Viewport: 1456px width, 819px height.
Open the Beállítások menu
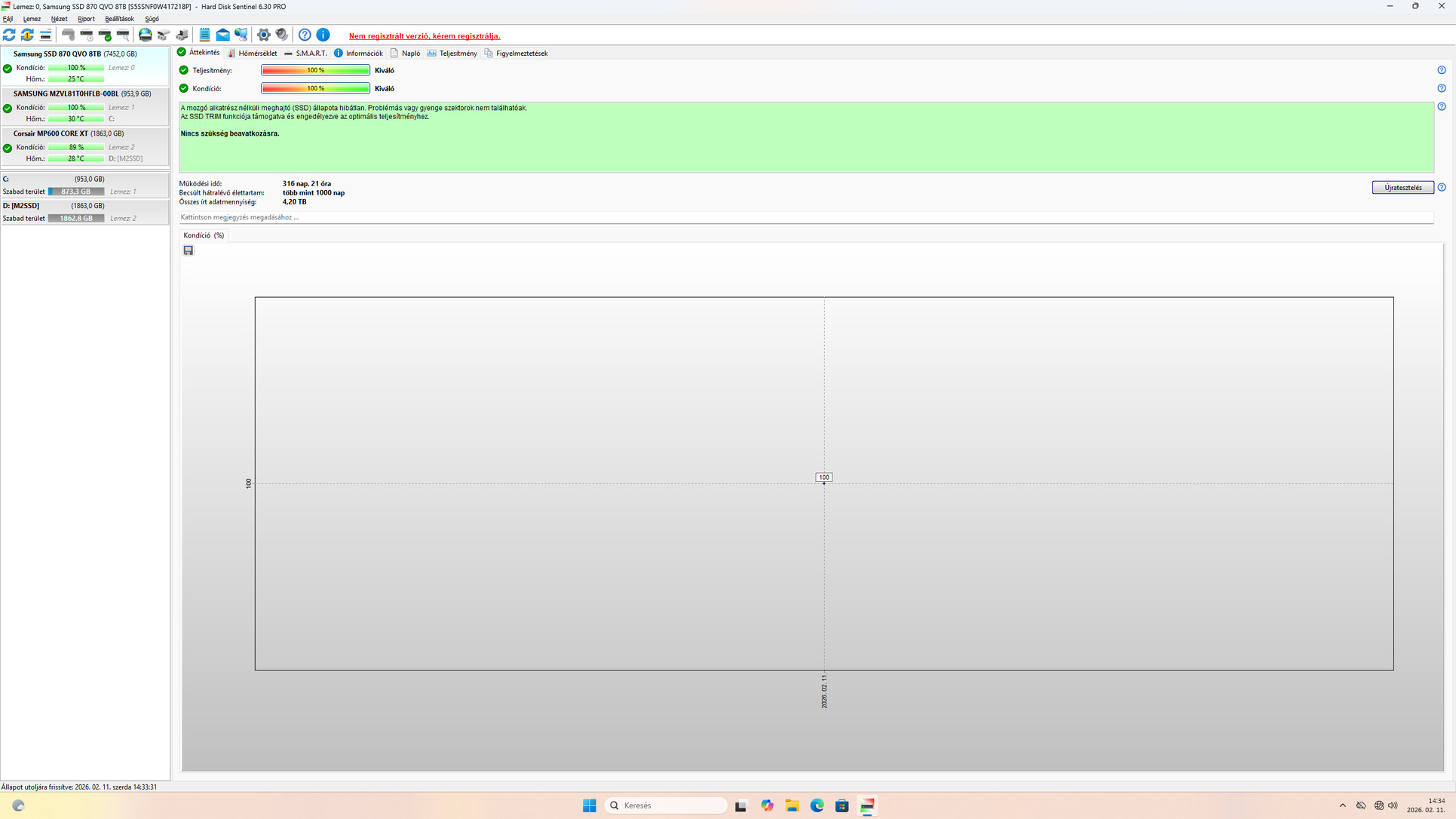(x=119, y=19)
